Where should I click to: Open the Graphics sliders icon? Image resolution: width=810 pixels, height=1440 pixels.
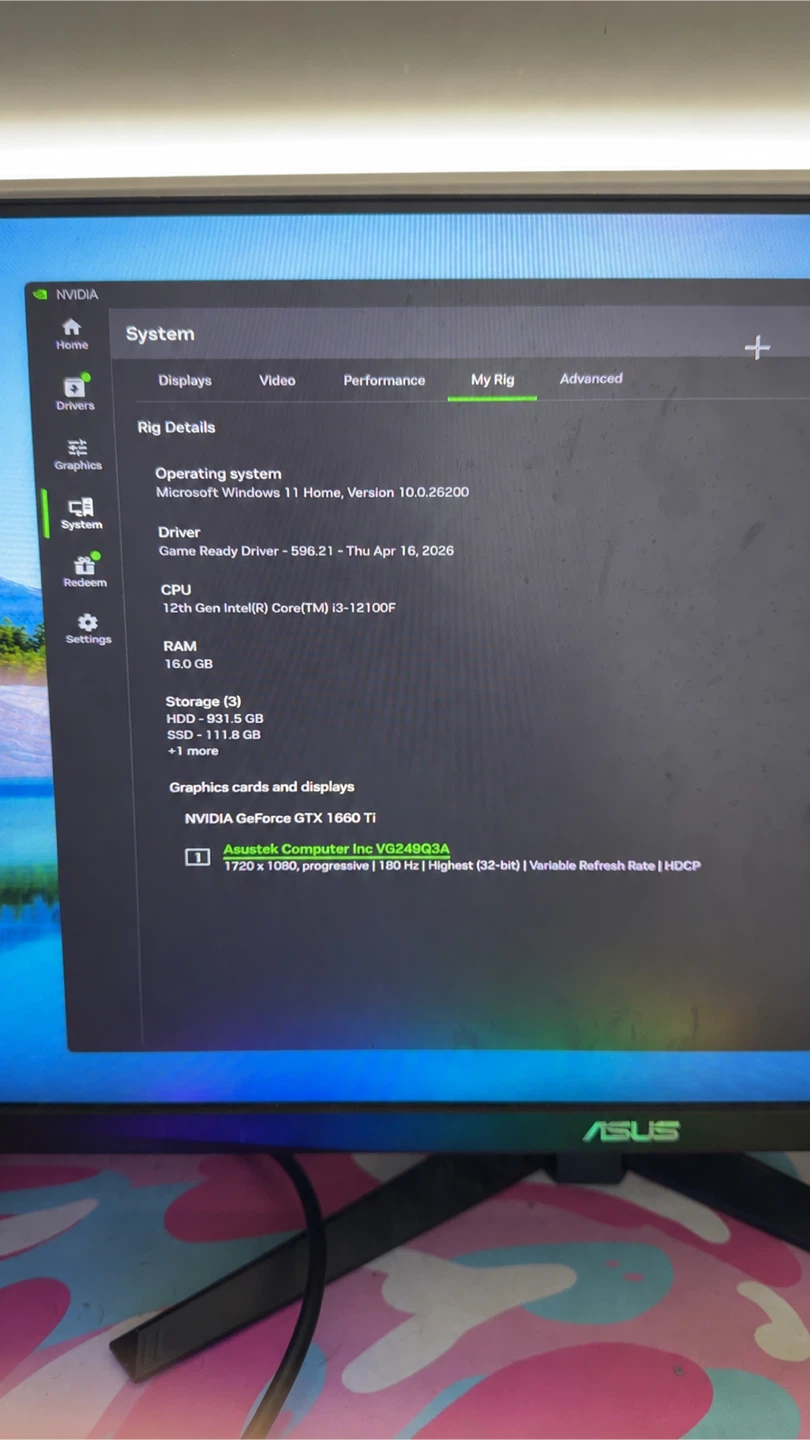[x=77, y=447]
